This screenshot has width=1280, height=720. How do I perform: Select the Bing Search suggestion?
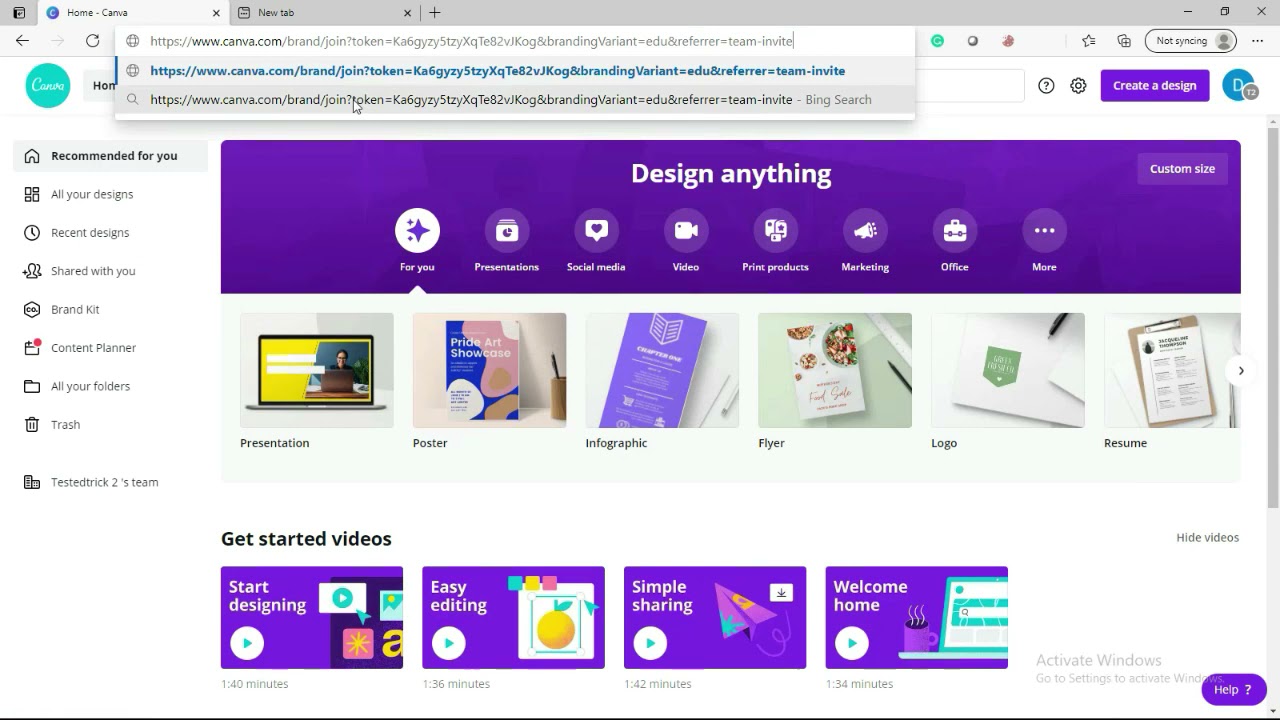click(515, 100)
